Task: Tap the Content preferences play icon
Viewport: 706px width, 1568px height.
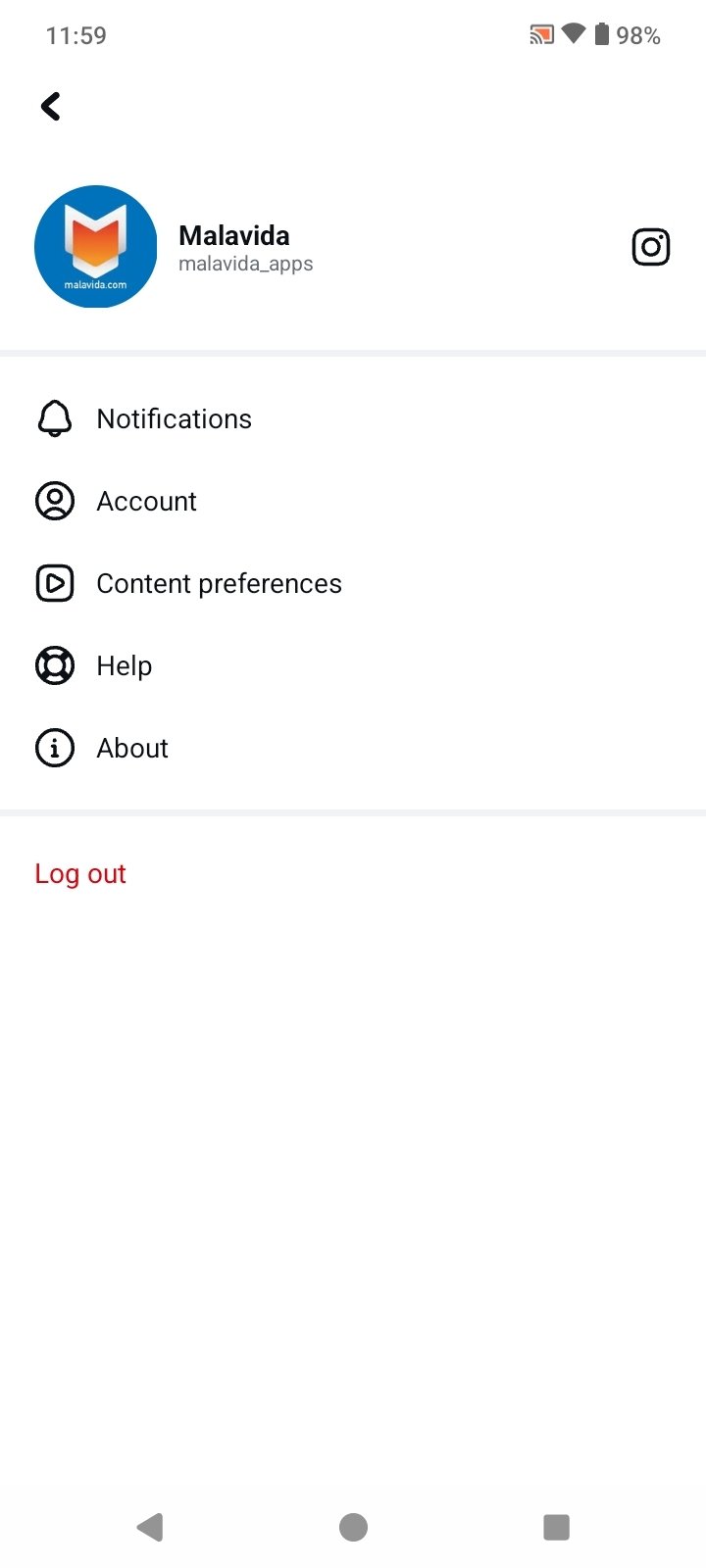Action: point(55,583)
